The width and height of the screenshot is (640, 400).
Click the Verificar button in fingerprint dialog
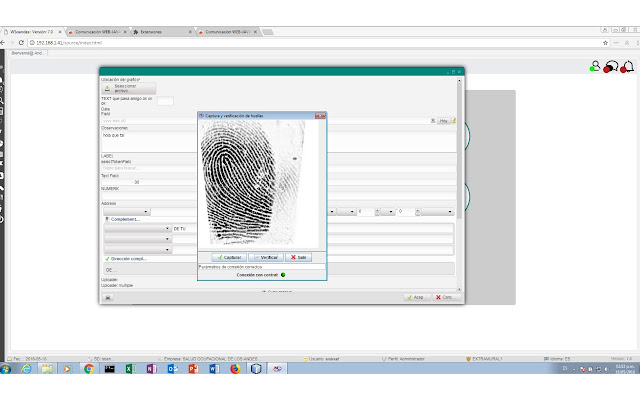[266, 257]
